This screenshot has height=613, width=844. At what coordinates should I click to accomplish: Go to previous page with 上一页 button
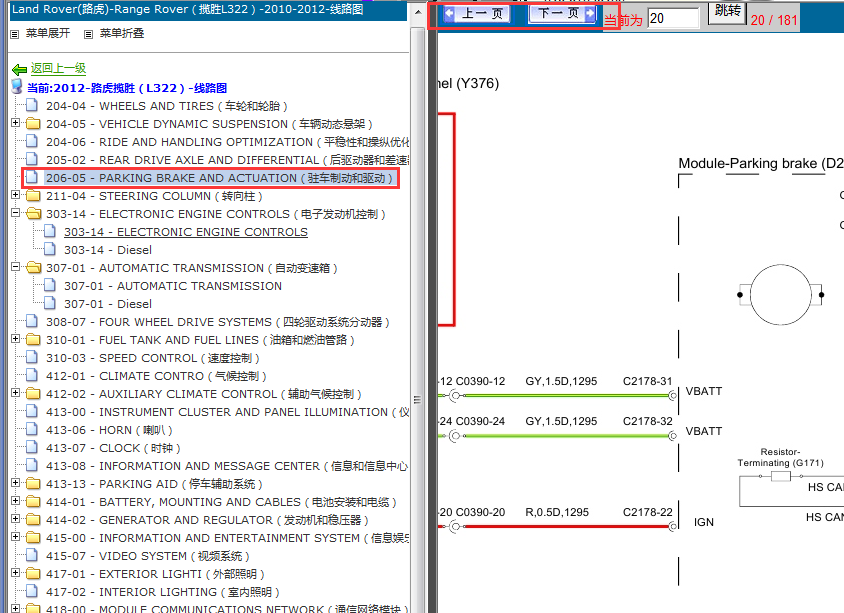[x=476, y=14]
